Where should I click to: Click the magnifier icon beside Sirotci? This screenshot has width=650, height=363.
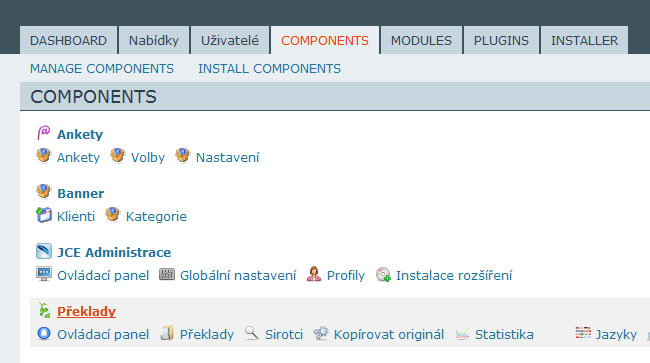pyautogui.click(x=252, y=333)
